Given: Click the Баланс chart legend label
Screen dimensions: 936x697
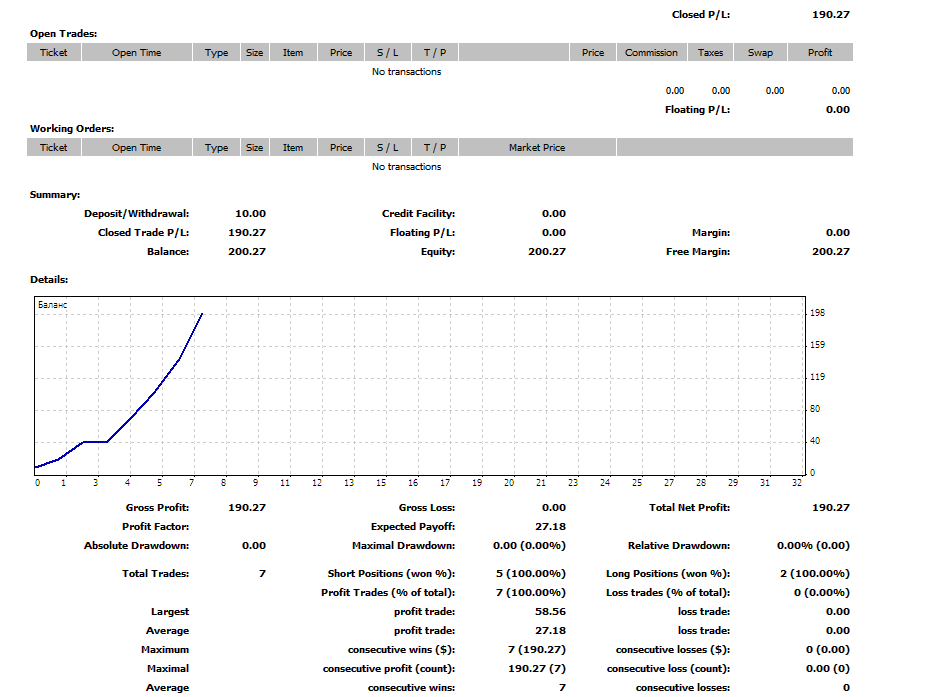Looking at the screenshot, I should tap(53, 305).
